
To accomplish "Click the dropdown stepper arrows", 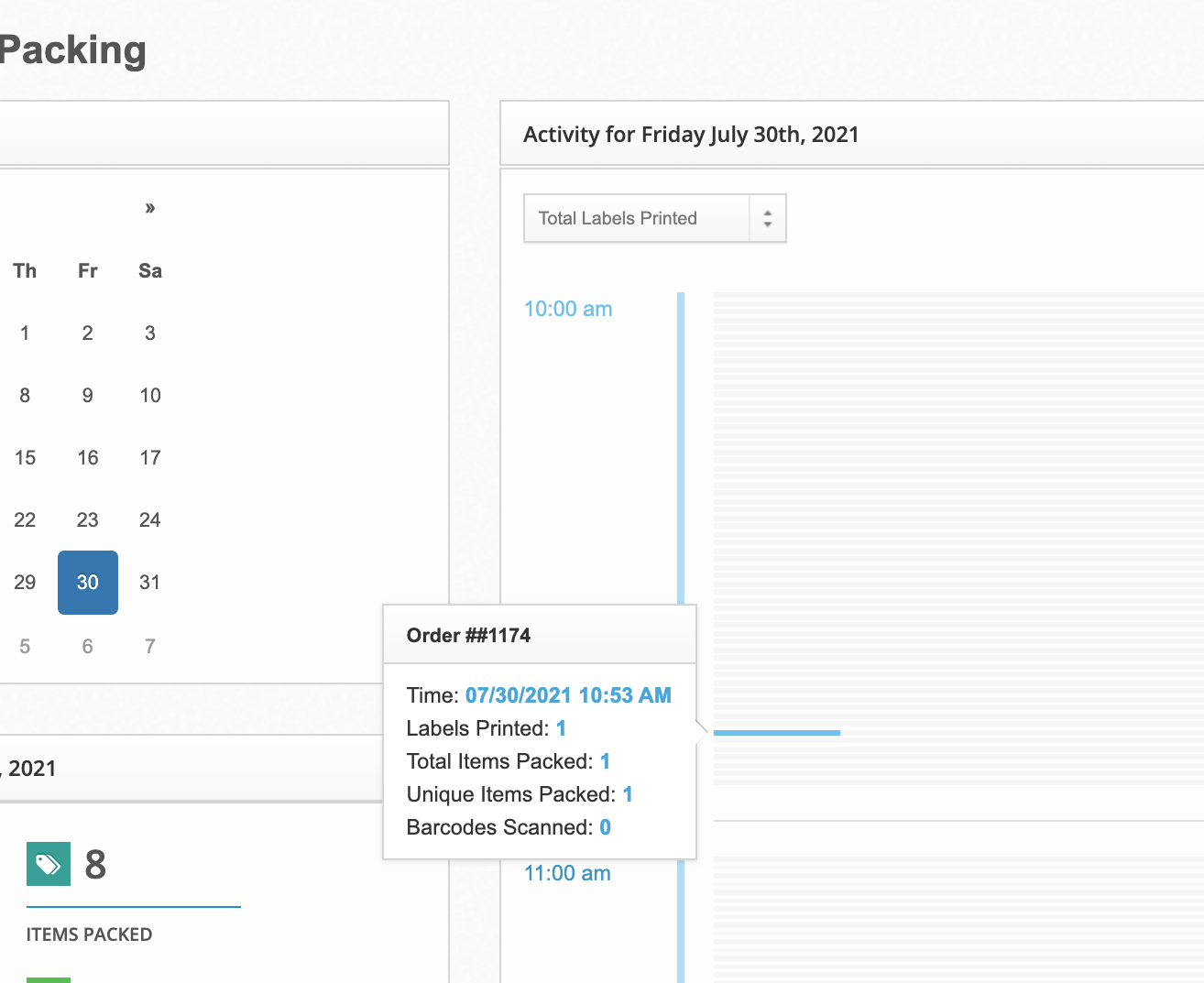I will tap(768, 219).
